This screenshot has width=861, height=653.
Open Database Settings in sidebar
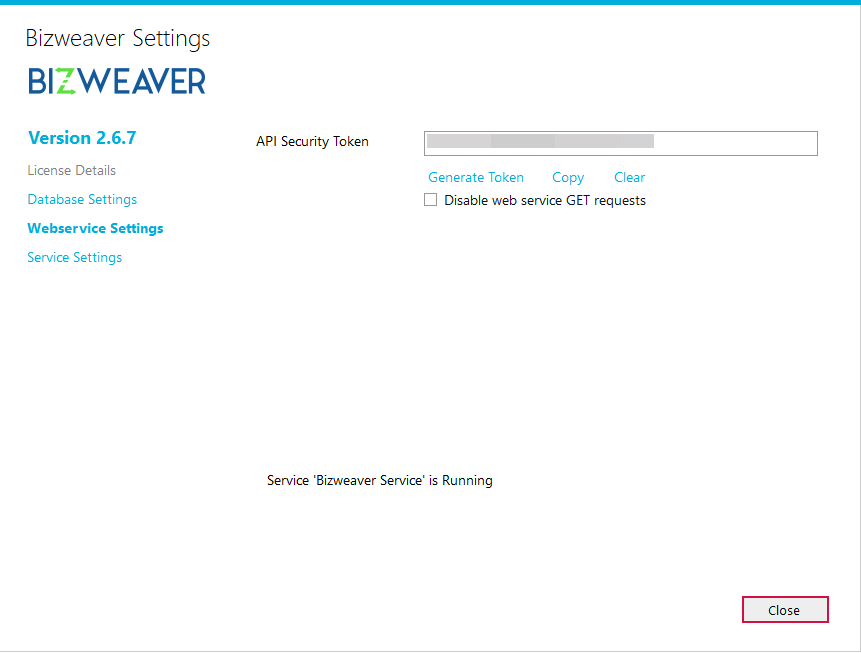point(82,199)
